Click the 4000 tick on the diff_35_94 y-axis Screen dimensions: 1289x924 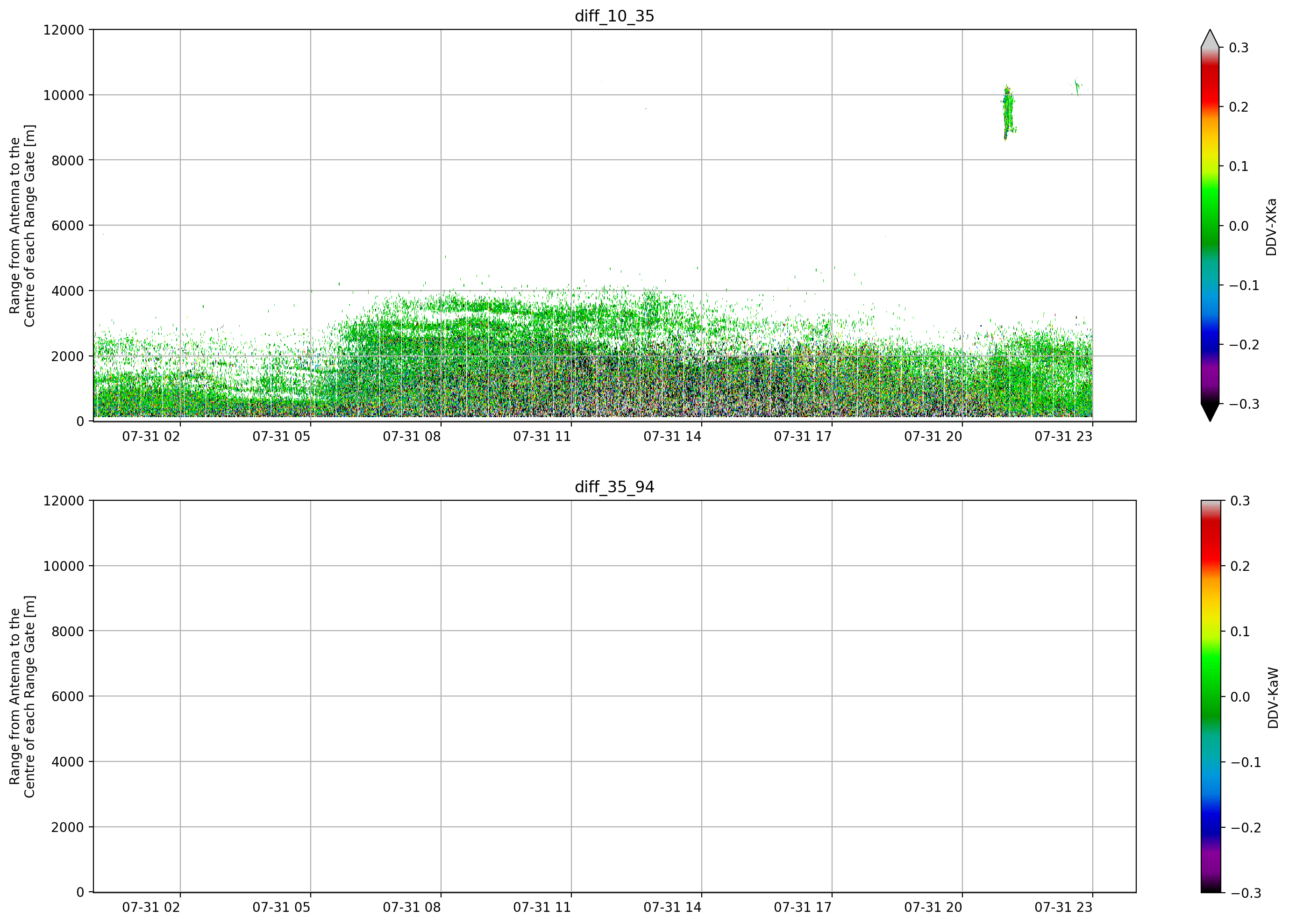point(68,761)
